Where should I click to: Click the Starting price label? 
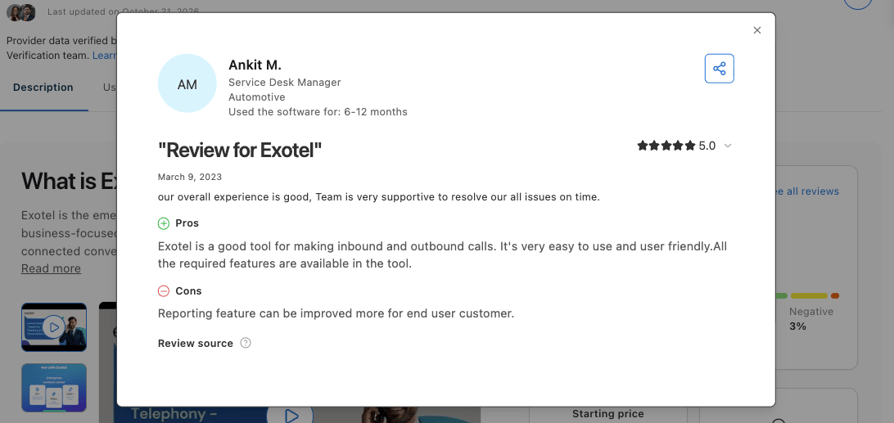608,414
